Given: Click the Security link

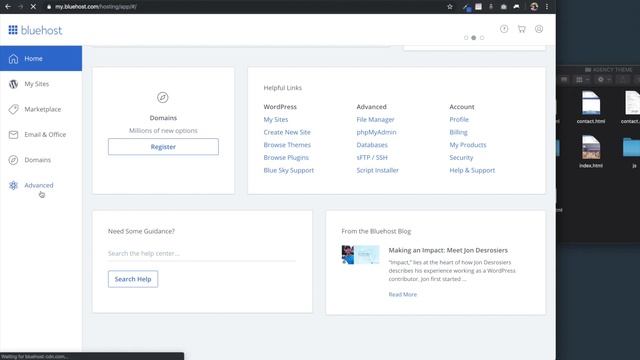Looking at the screenshot, I should pos(461,158).
